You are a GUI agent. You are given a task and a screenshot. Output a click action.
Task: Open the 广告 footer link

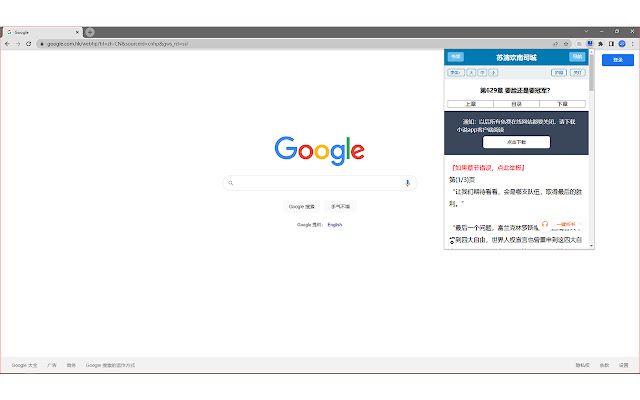click(x=52, y=365)
